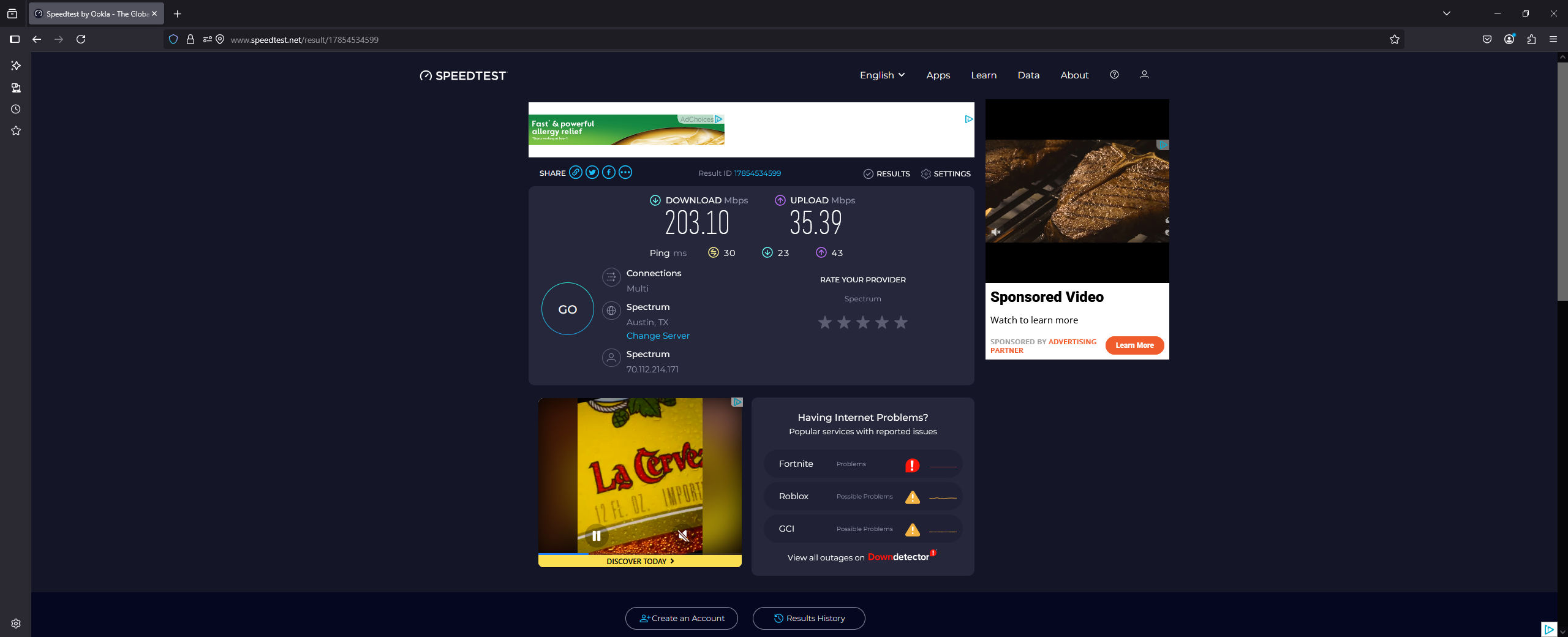Open Firefox View button
Viewport: 1568px width, 637px height.
12,13
